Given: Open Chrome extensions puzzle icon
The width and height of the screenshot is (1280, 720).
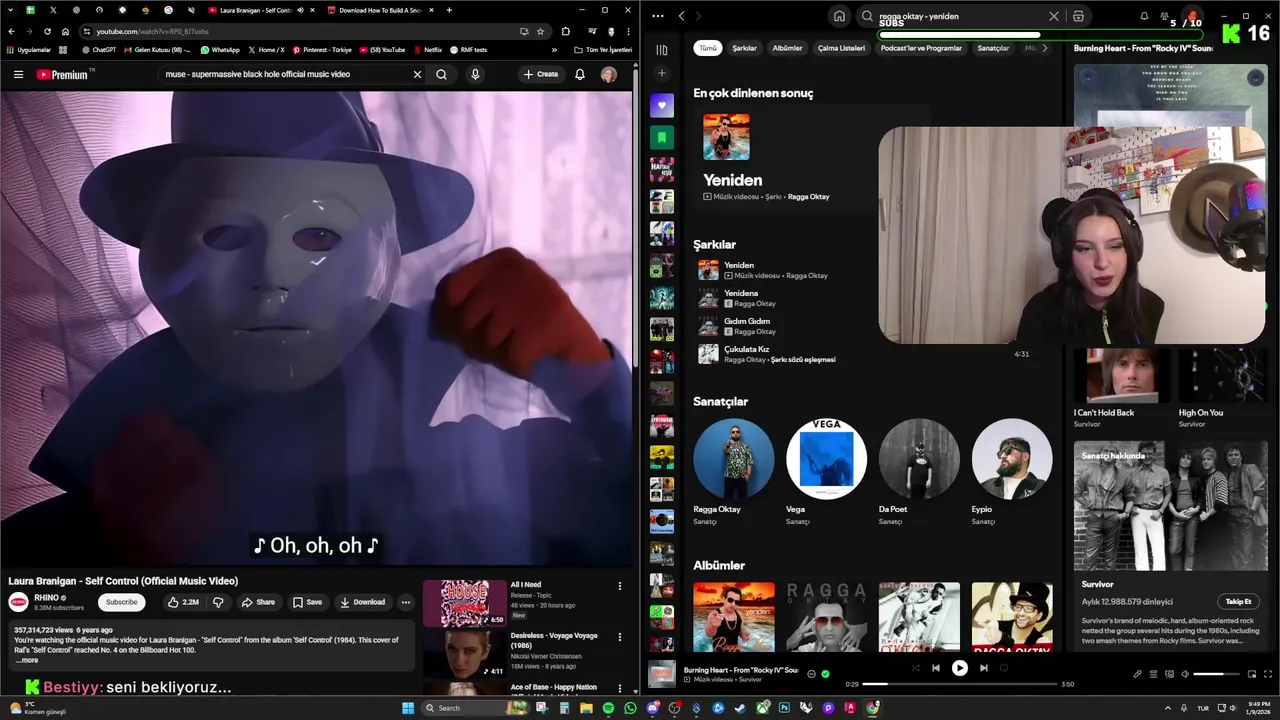Looking at the screenshot, I should coord(565,31).
